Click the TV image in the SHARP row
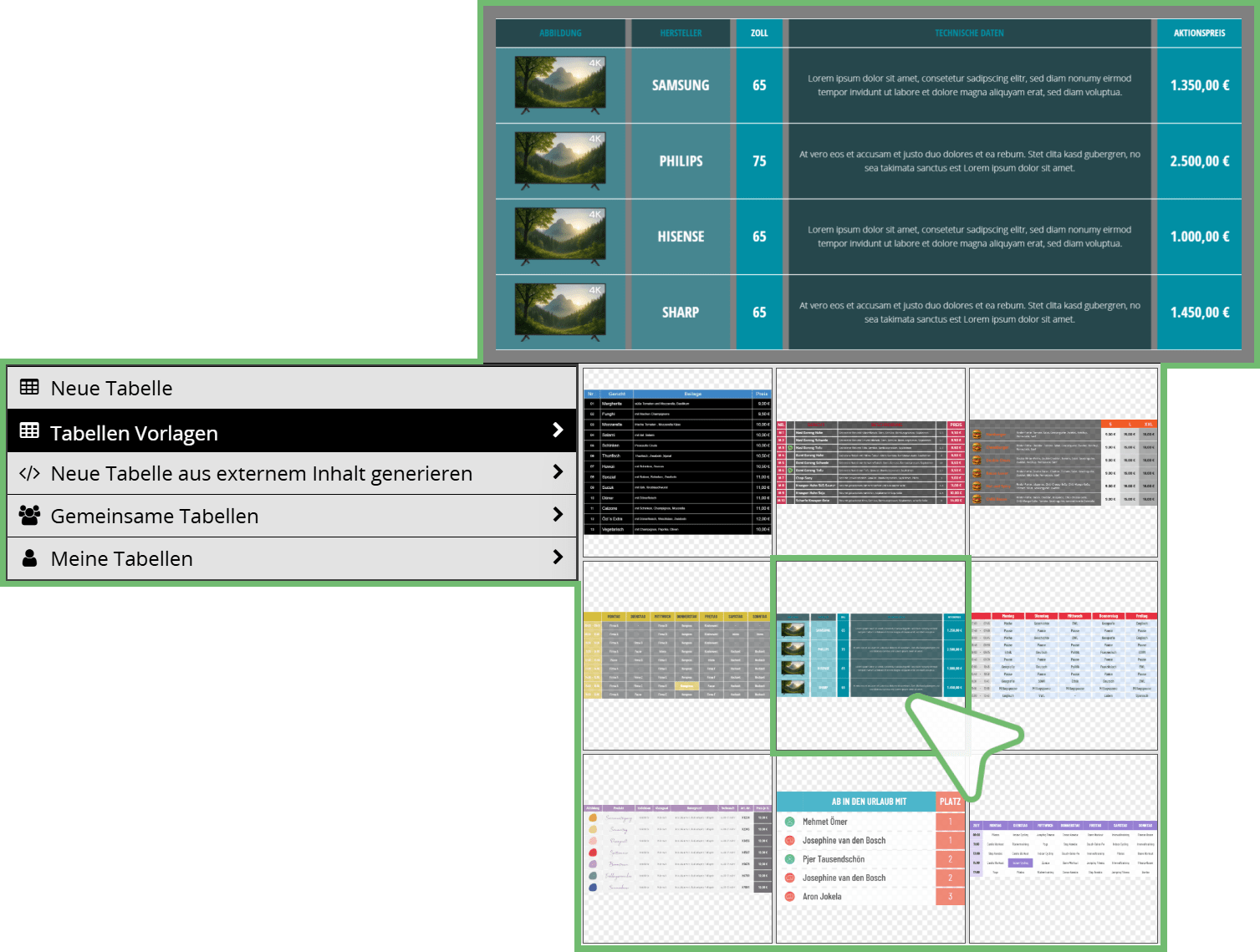The image size is (1260, 952). tap(560, 313)
